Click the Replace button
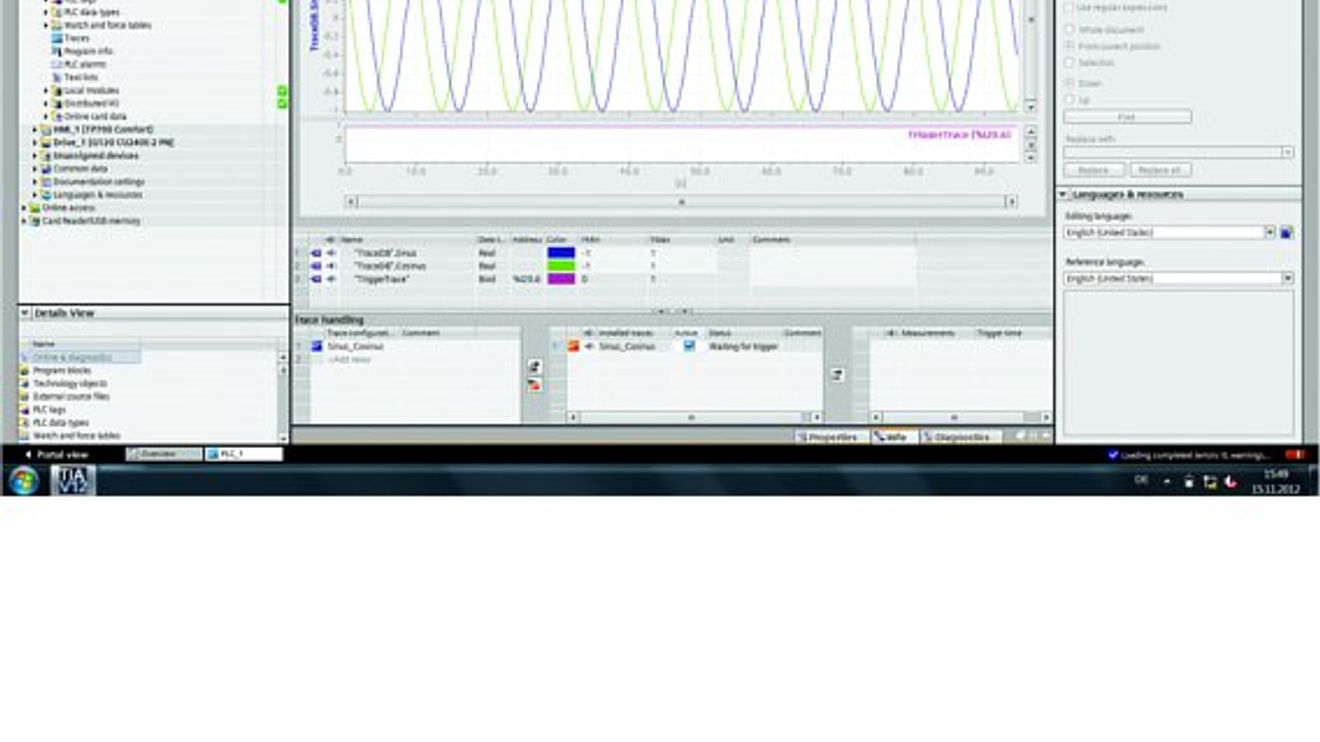 pos(1094,170)
